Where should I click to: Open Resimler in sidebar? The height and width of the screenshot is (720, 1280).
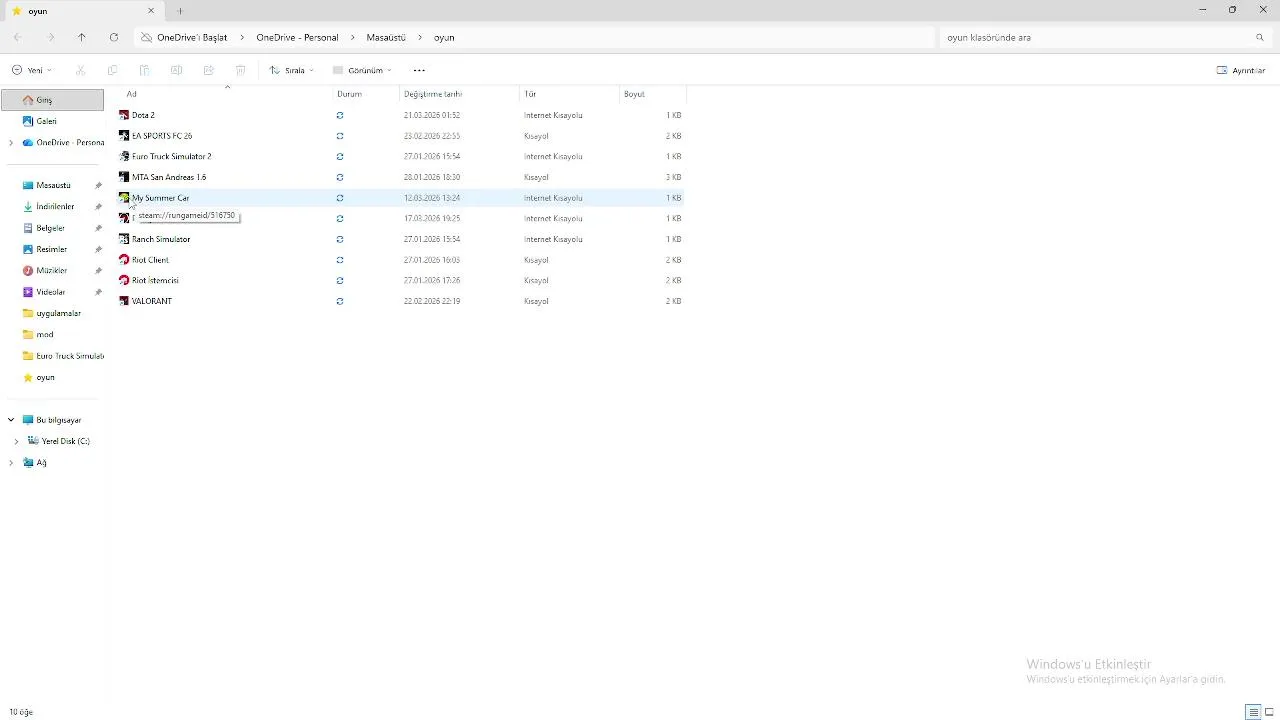point(51,249)
